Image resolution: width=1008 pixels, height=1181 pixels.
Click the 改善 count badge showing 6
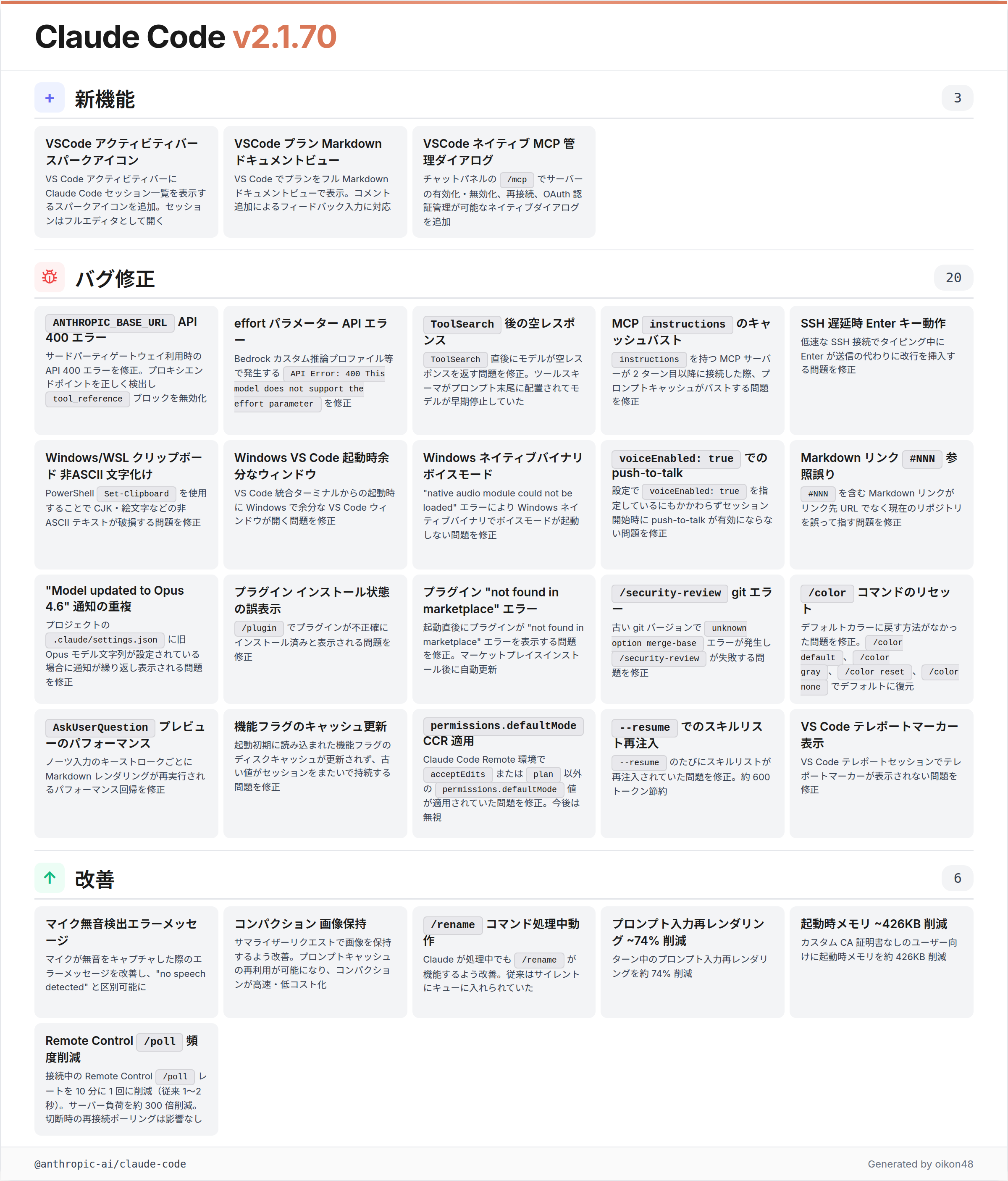click(x=957, y=878)
